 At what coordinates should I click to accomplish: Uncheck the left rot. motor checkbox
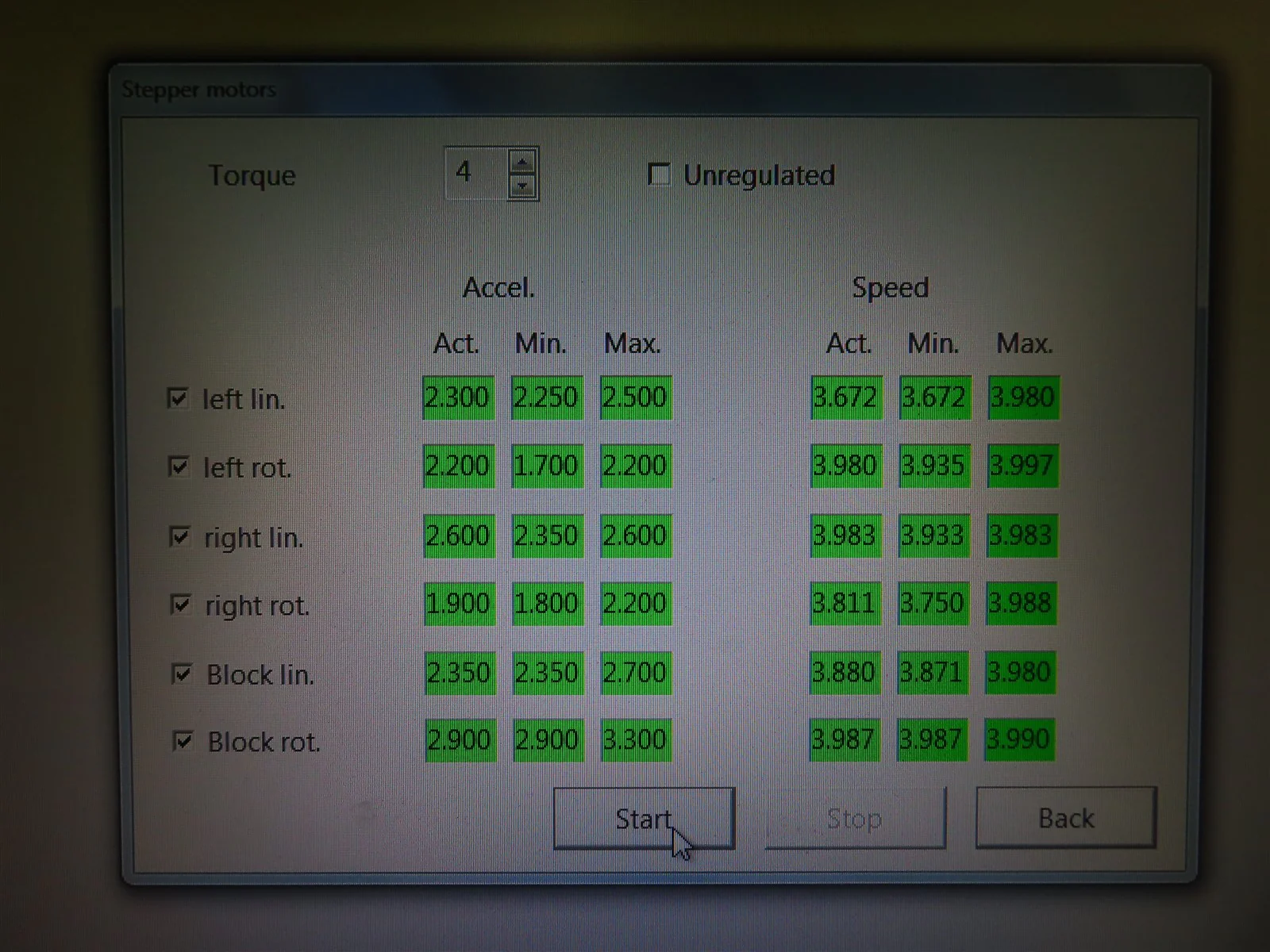(x=179, y=466)
